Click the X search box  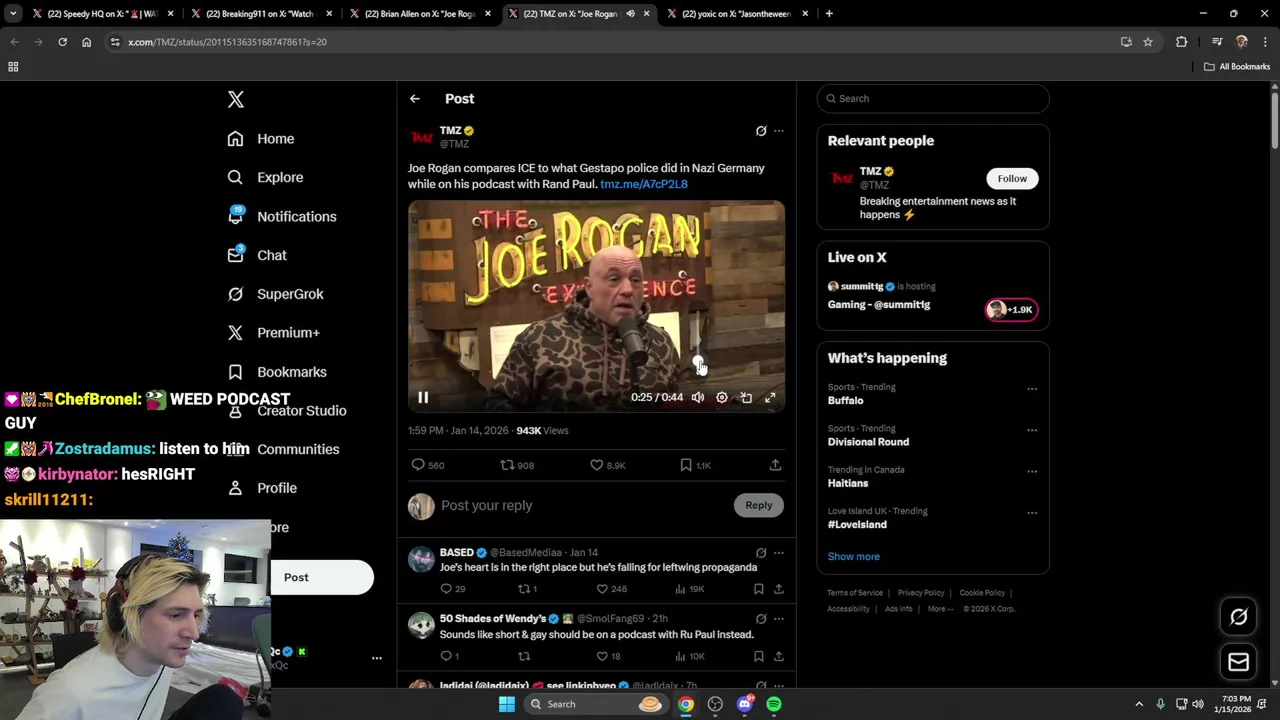(933, 98)
